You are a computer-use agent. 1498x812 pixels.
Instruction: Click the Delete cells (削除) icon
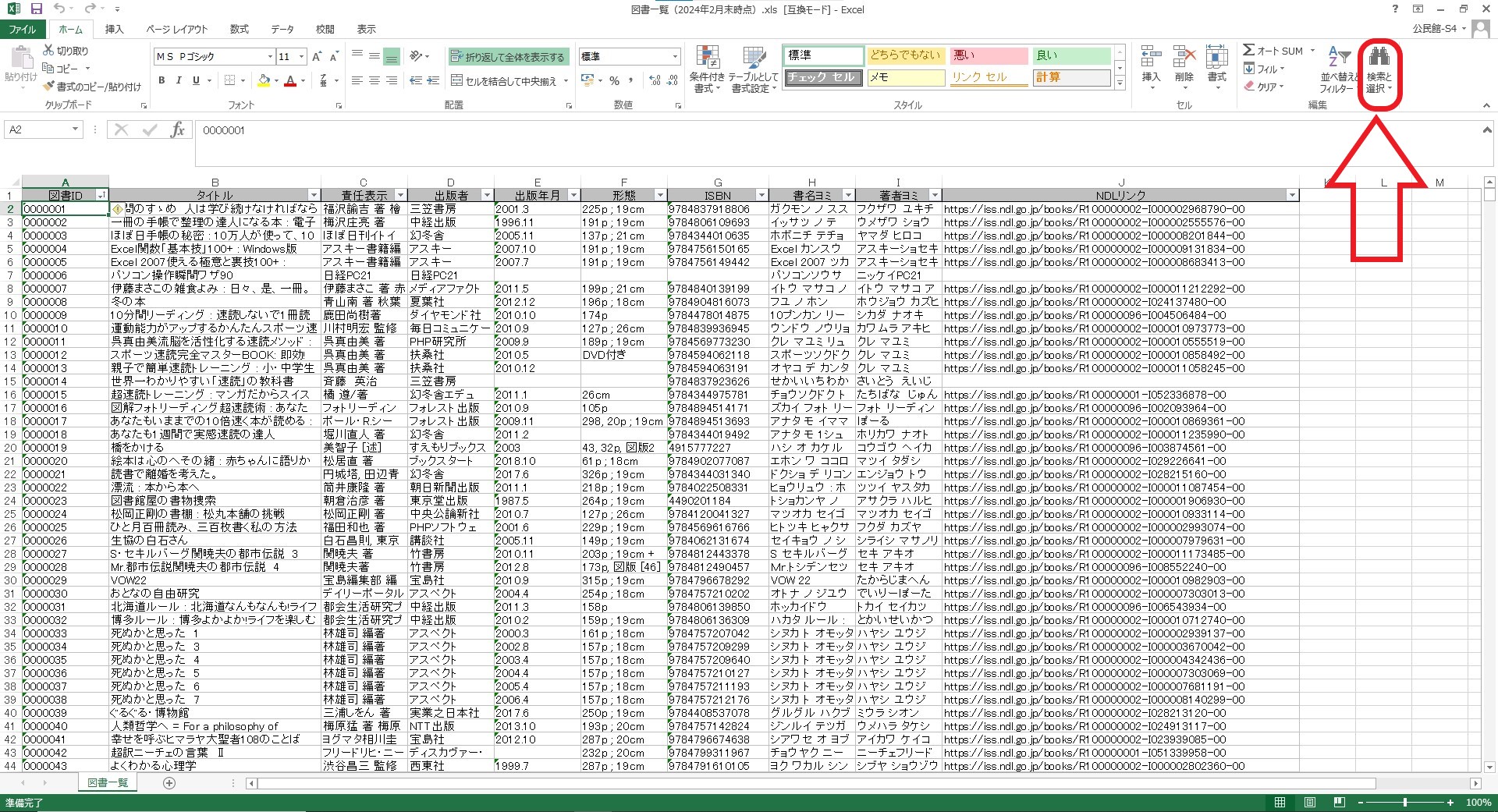tap(1184, 58)
